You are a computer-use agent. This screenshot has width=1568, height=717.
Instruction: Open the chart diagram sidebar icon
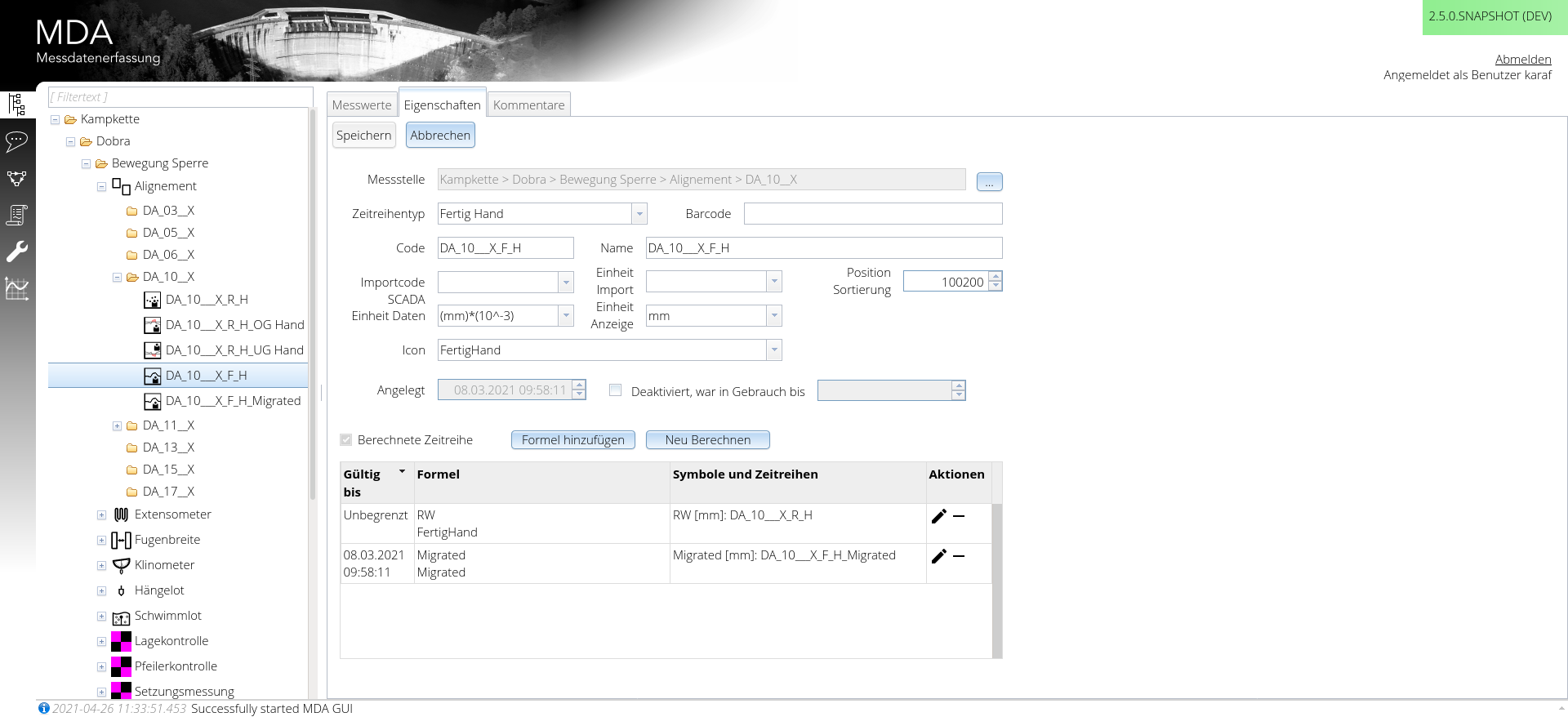click(17, 288)
